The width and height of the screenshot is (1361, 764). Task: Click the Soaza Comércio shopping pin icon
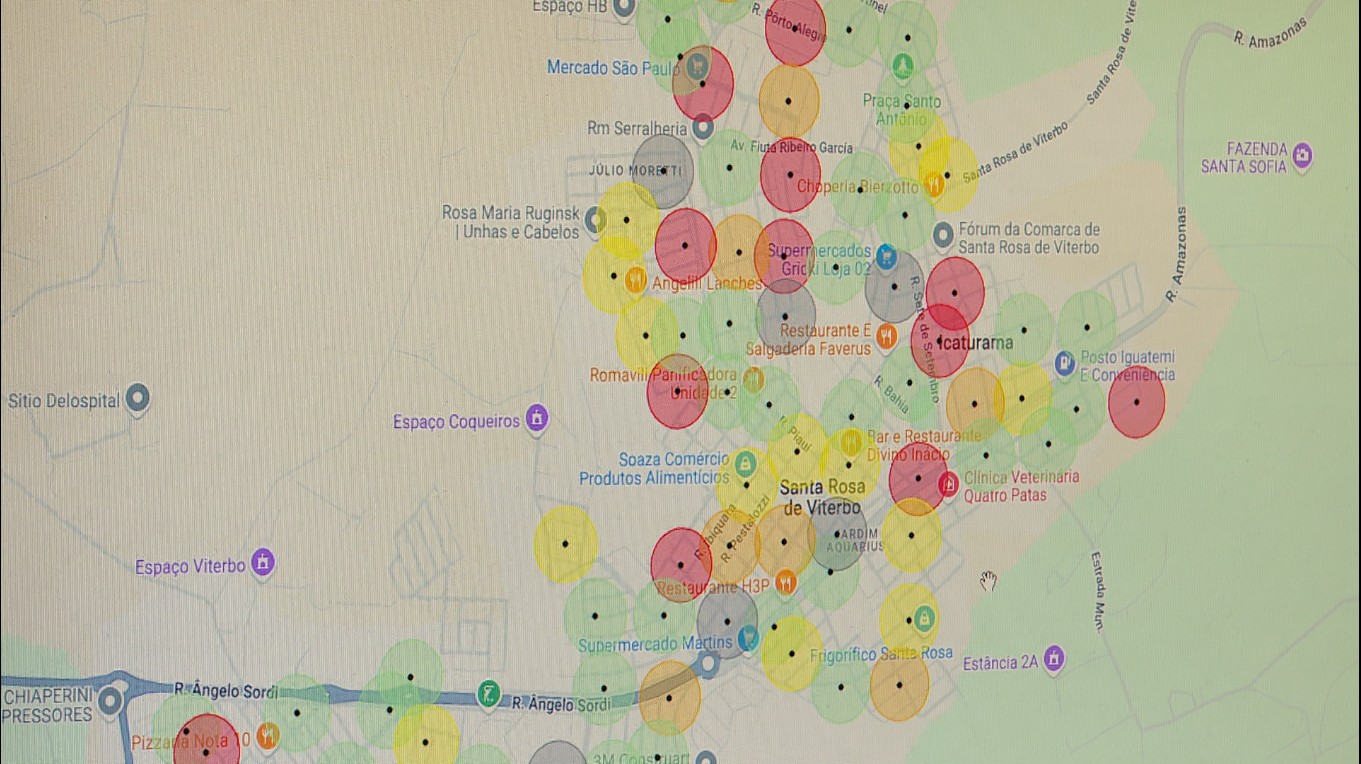pyautogui.click(x=744, y=464)
